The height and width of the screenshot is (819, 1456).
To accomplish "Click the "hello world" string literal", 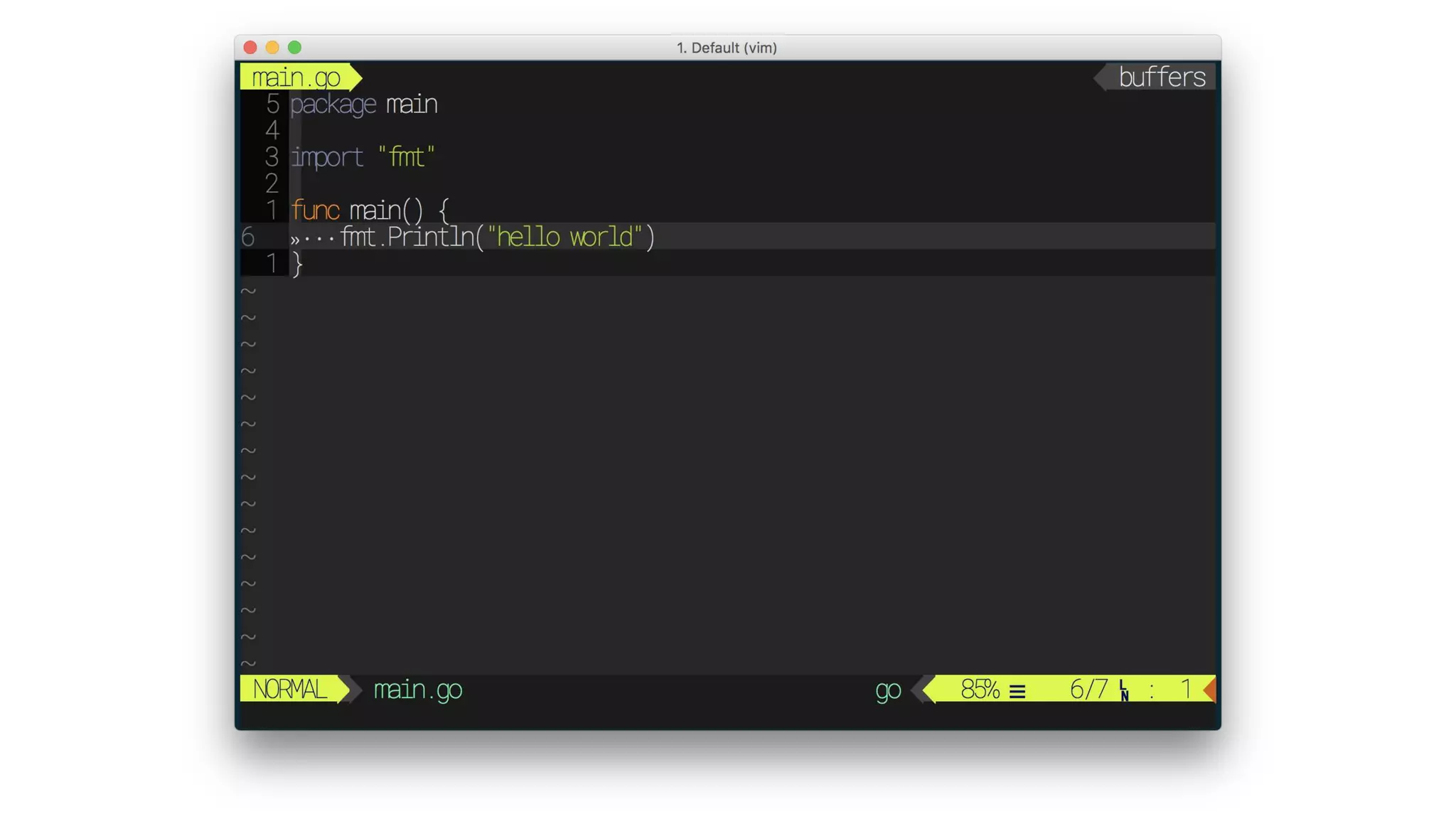I will (x=565, y=237).
